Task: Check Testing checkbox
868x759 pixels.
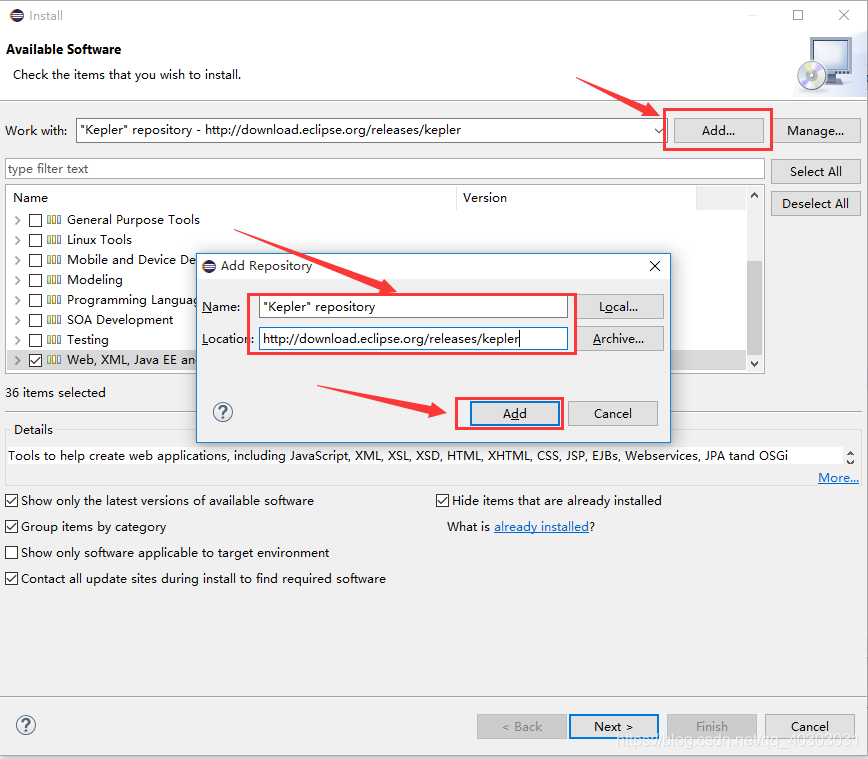Action: click(x=35, y=340)
